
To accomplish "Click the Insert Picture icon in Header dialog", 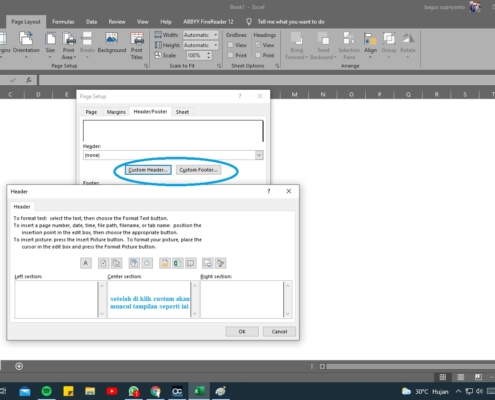I will point(208,263).
